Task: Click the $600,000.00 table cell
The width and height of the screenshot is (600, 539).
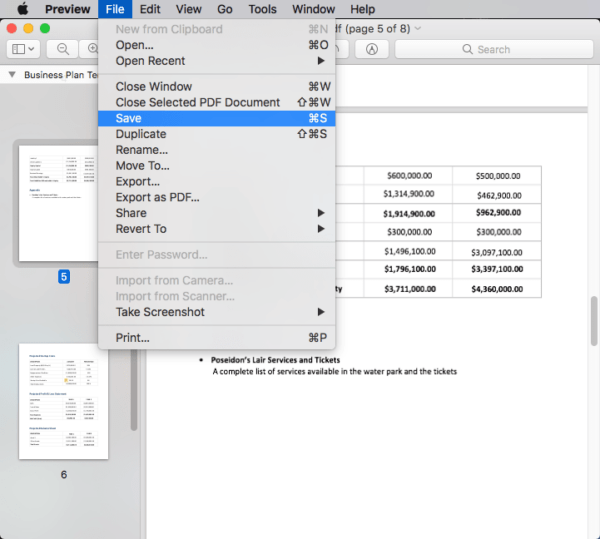Action: [x=409, y=176]
